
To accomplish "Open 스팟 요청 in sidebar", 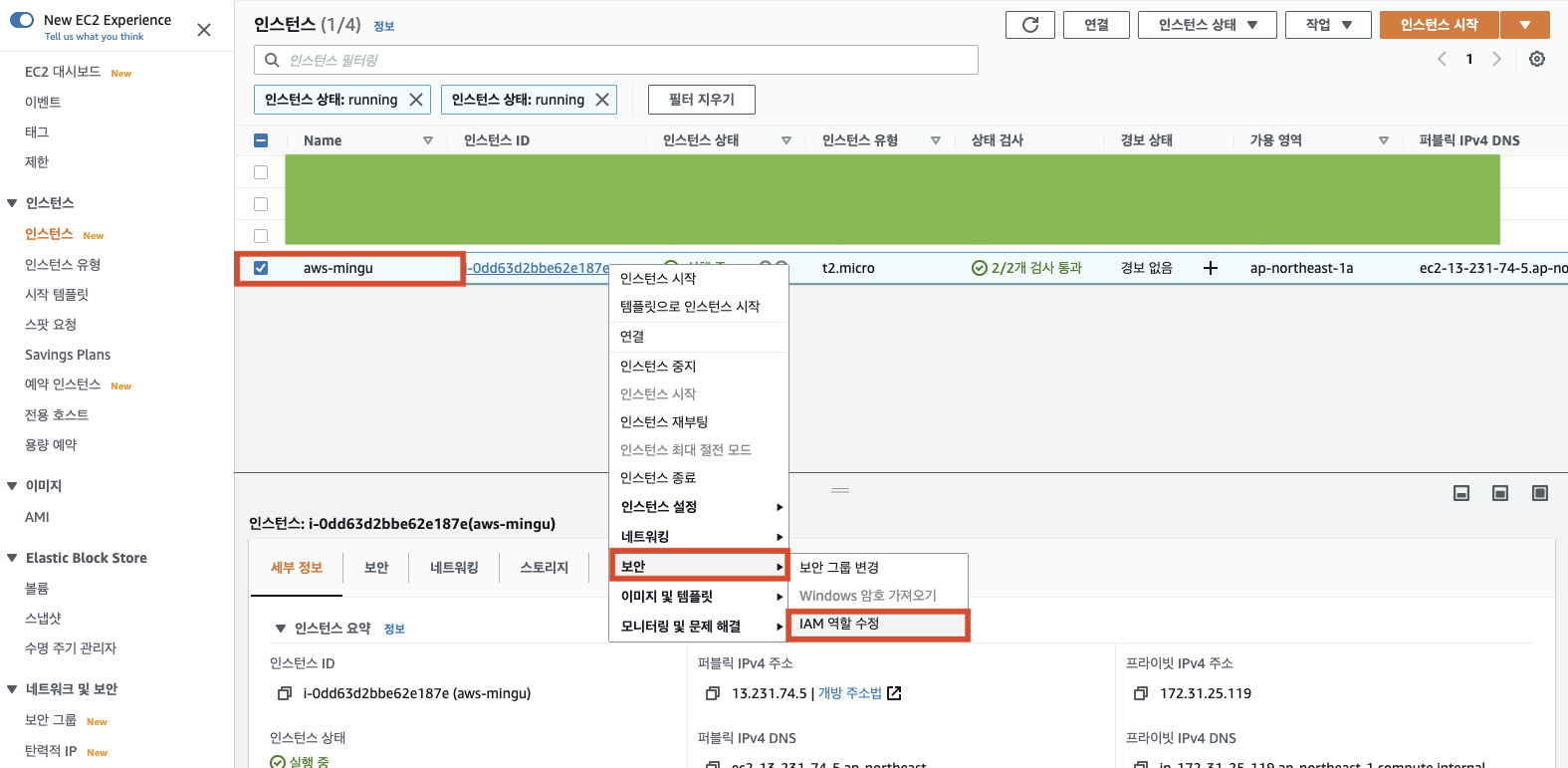I will pos(51,325).
